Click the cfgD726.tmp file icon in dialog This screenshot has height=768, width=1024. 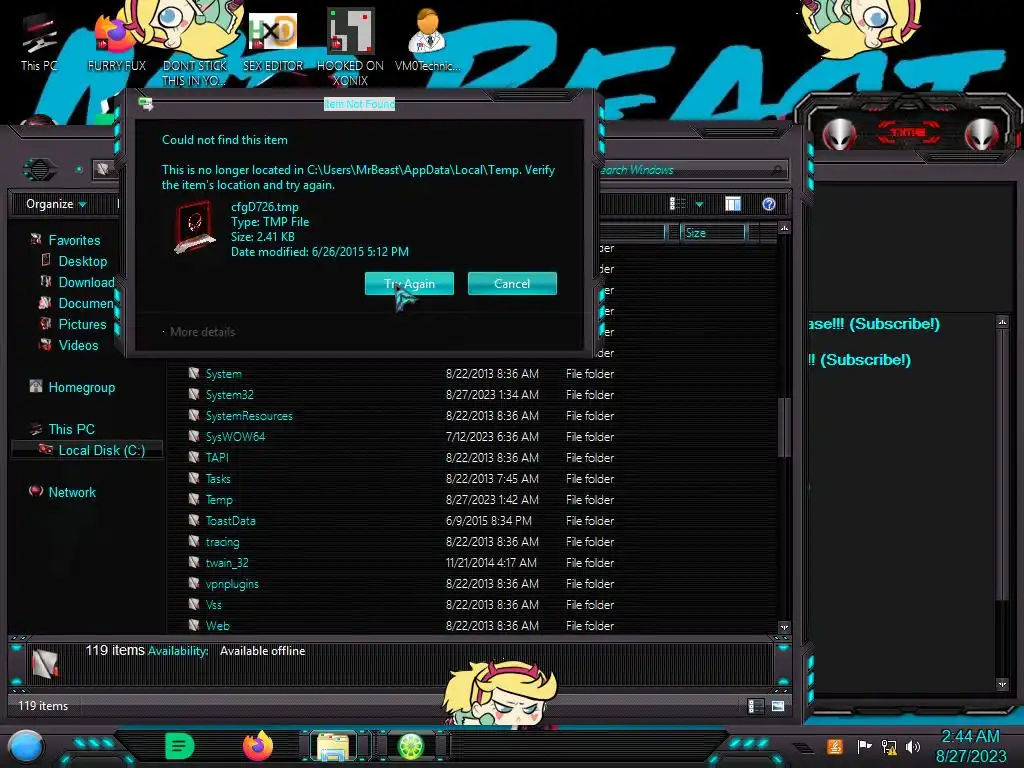point(195,227)
